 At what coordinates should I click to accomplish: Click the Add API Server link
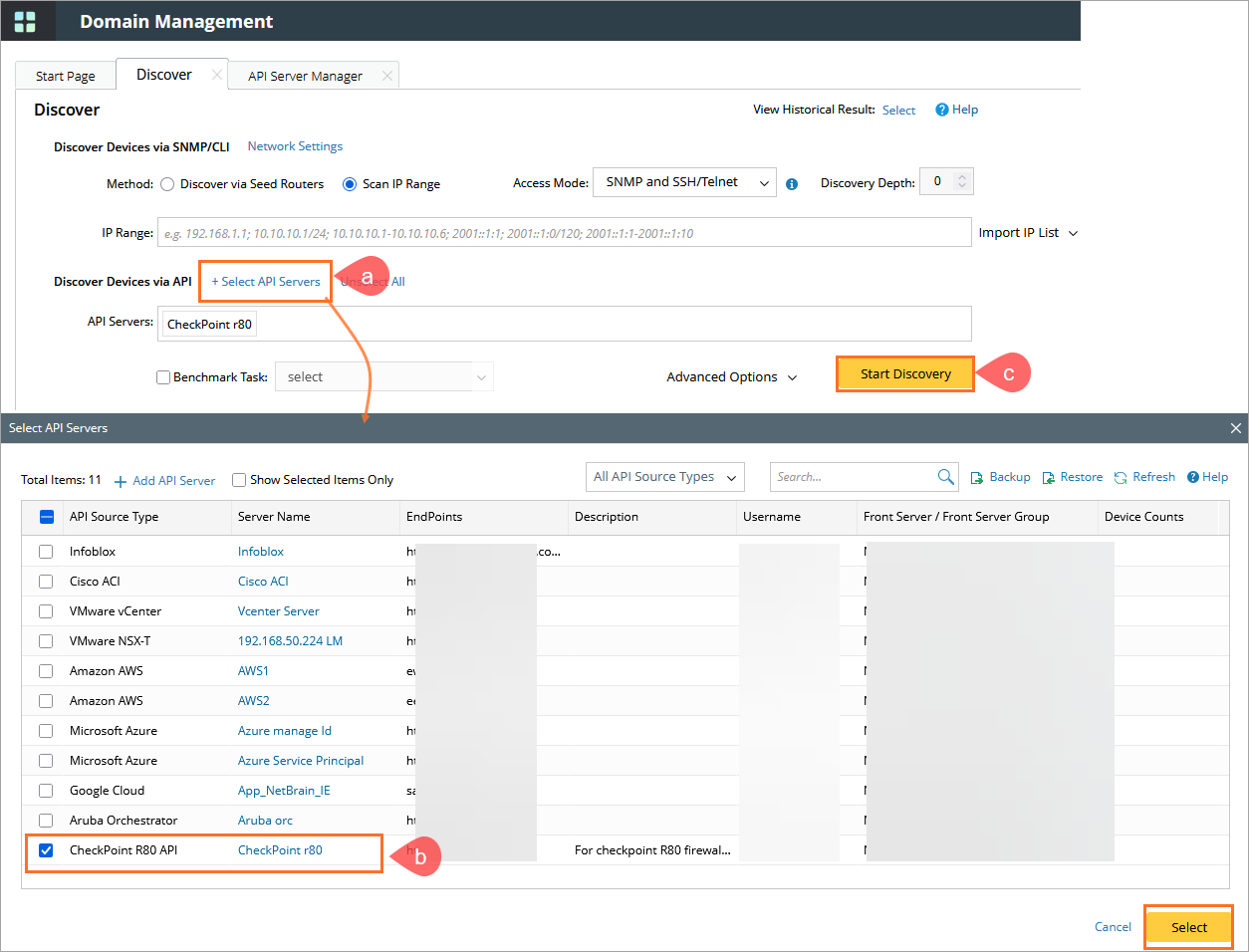click(165, 481)
